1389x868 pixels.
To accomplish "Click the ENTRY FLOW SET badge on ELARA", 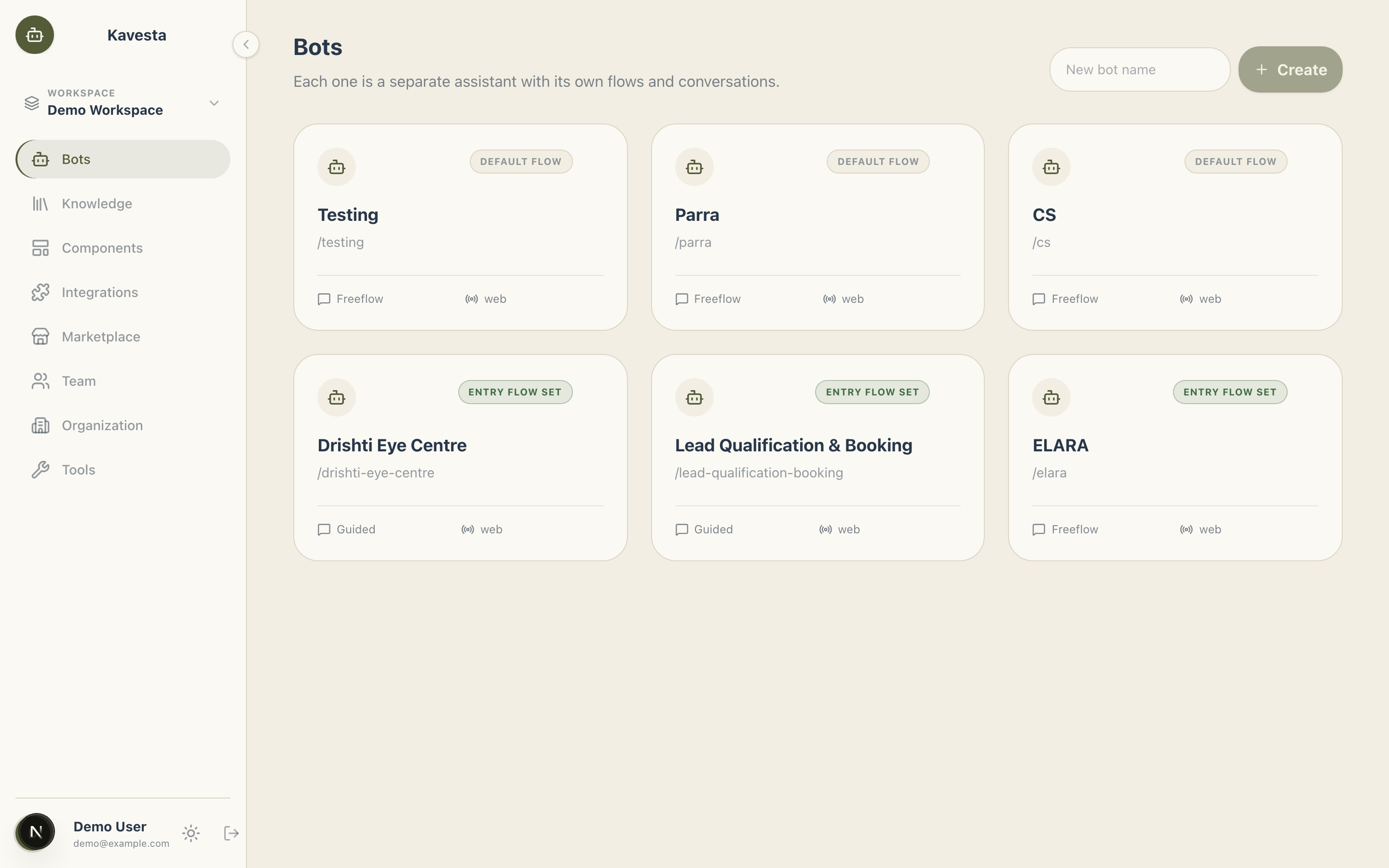I will [1230, 392].
